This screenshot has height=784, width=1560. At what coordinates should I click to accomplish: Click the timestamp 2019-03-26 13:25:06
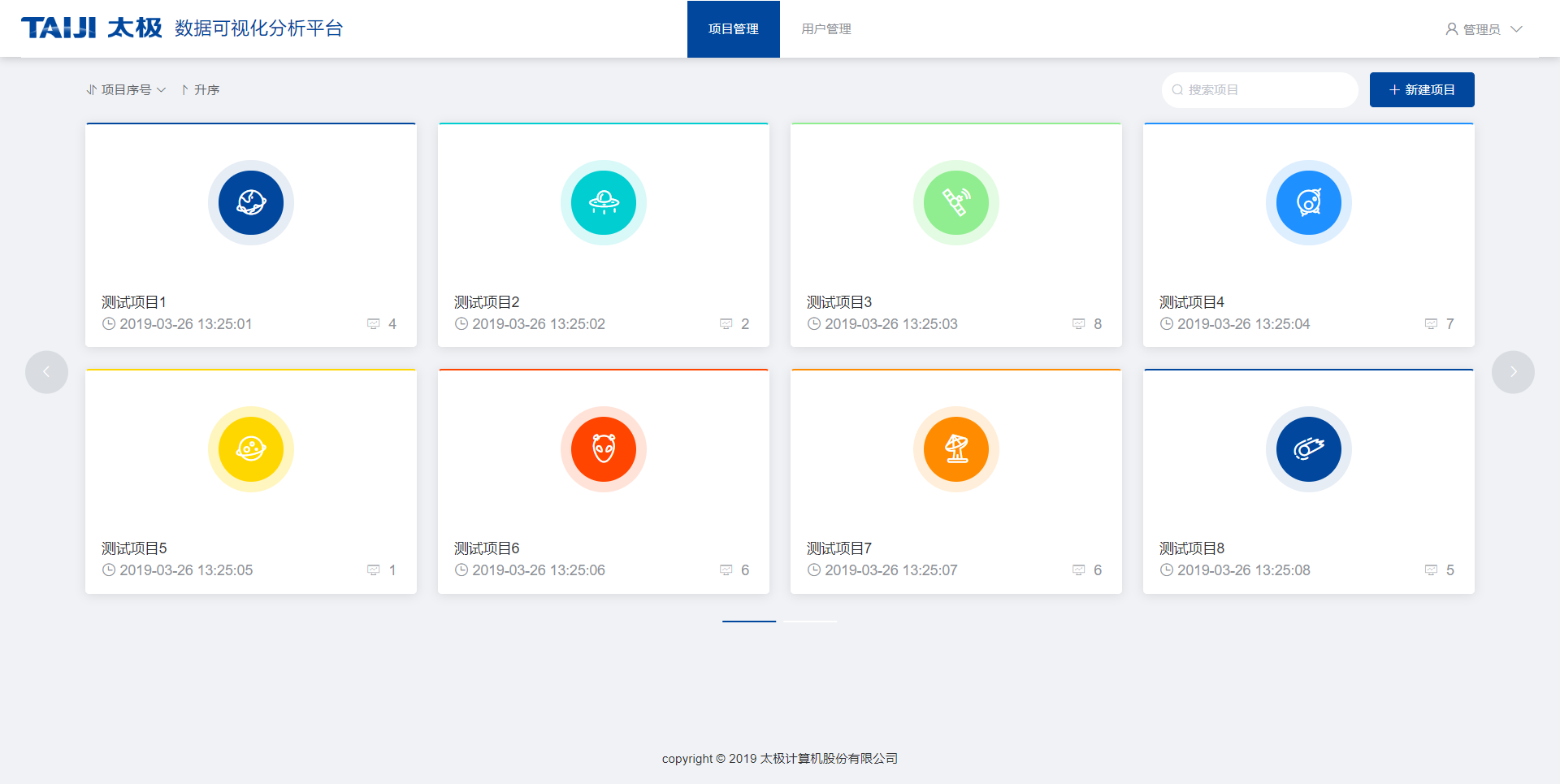[539, 570]
